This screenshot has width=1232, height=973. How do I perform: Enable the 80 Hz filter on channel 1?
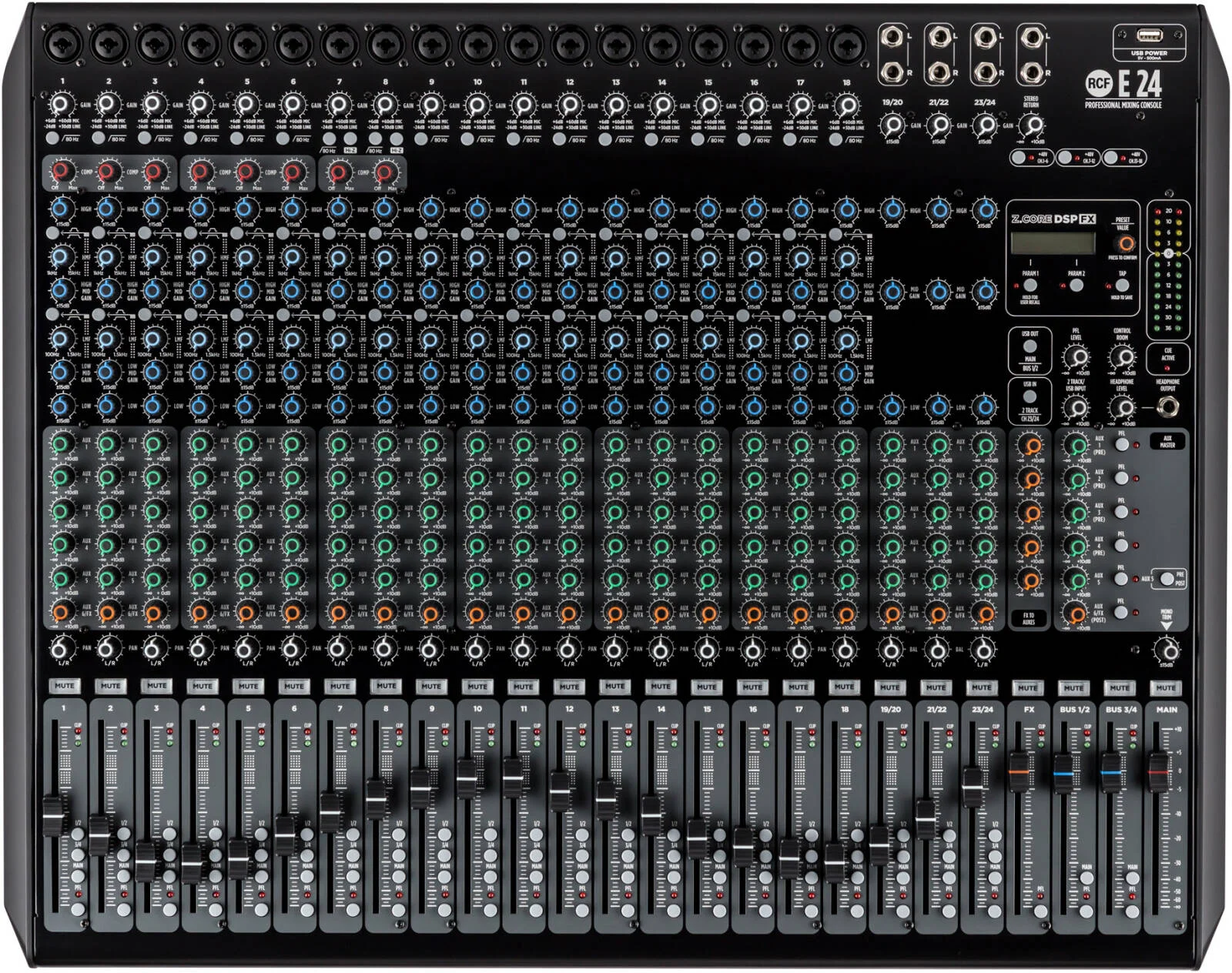click(52, 139)
